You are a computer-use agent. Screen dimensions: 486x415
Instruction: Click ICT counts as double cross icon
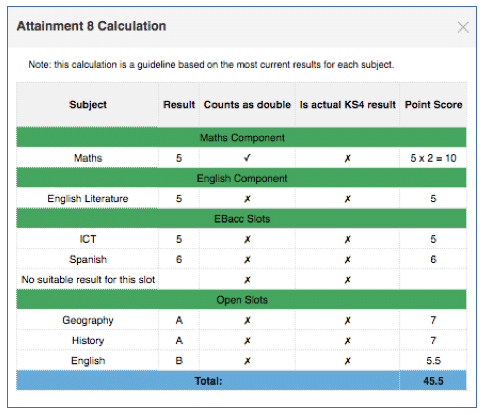point(247,239)
